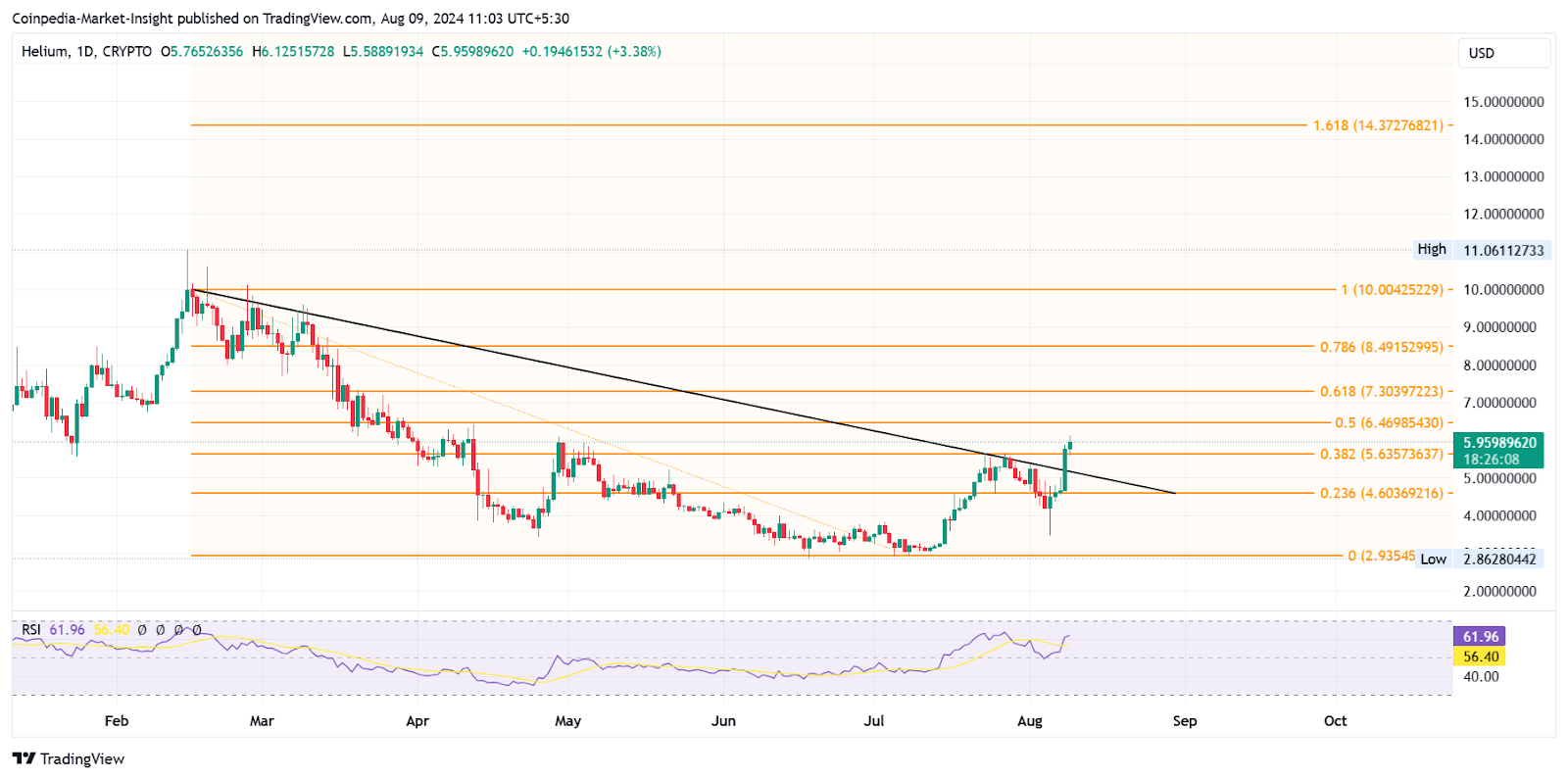
Task: Click the 13.00000000 price axis label
Action: coord(1503,176)
